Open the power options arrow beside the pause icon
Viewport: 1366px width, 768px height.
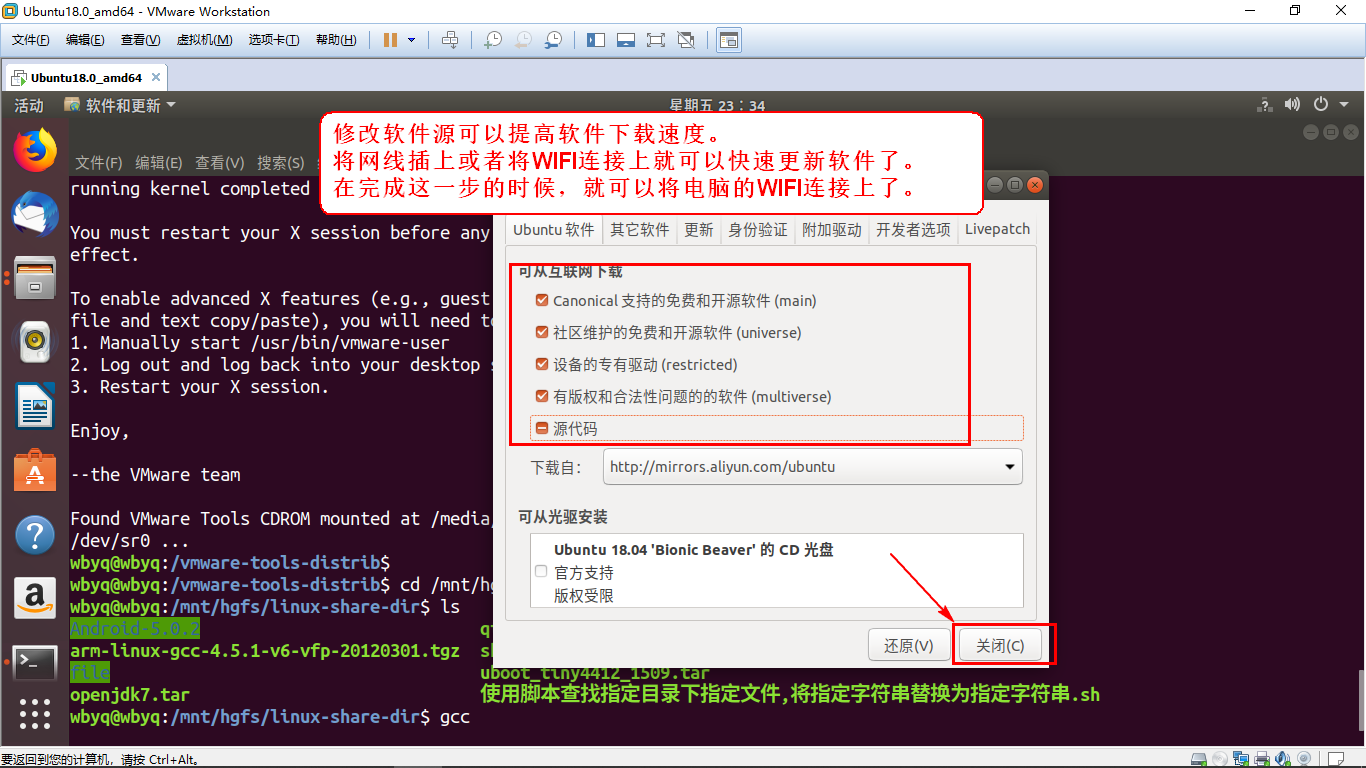tap(411, 40)
